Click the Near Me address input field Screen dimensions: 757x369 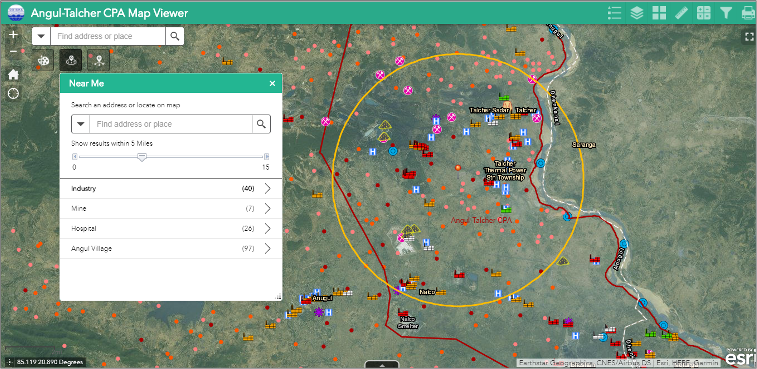[171, 124]
